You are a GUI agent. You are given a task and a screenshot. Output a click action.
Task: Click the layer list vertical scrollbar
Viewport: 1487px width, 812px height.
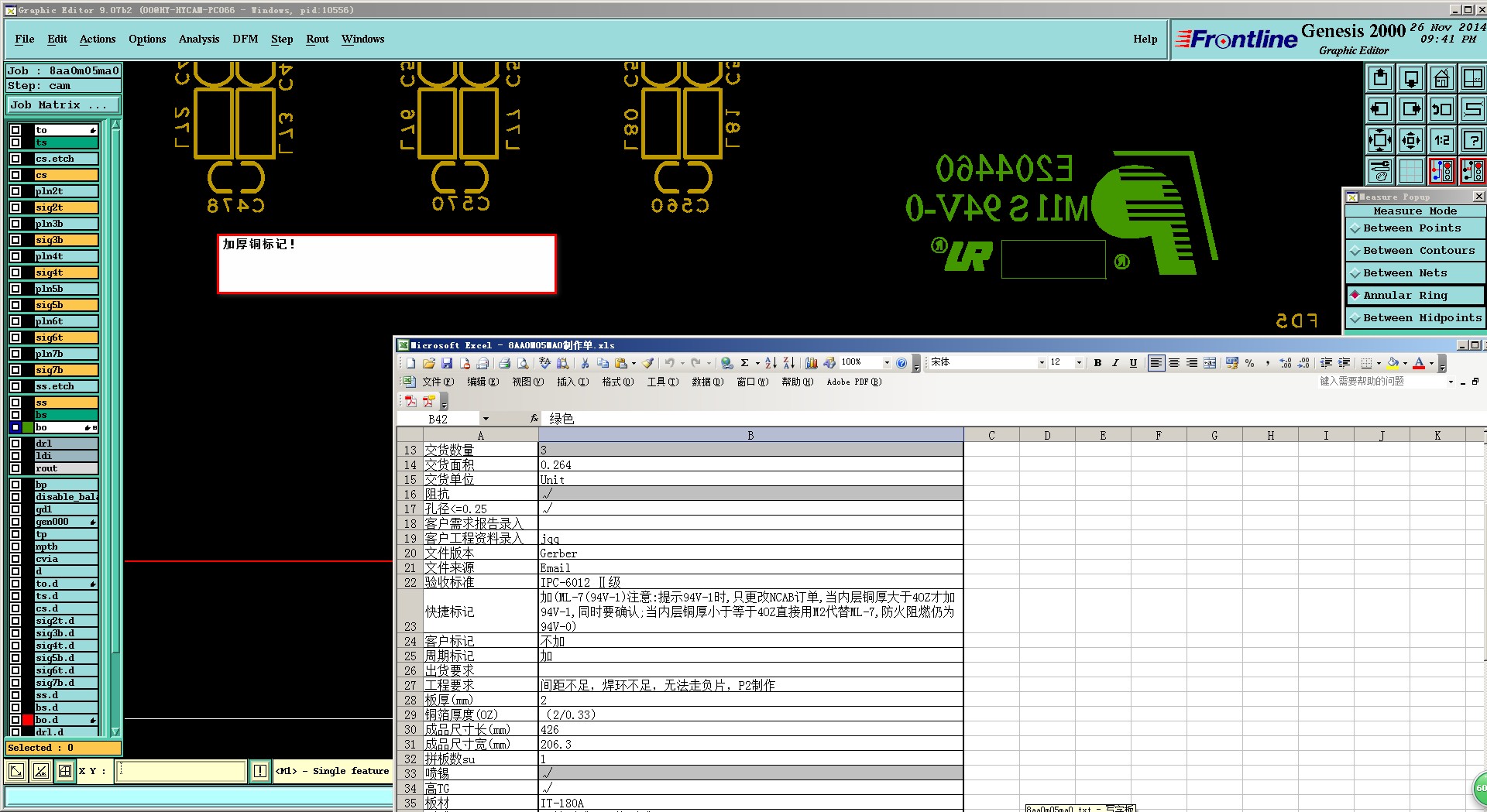[x=115, y=427]
